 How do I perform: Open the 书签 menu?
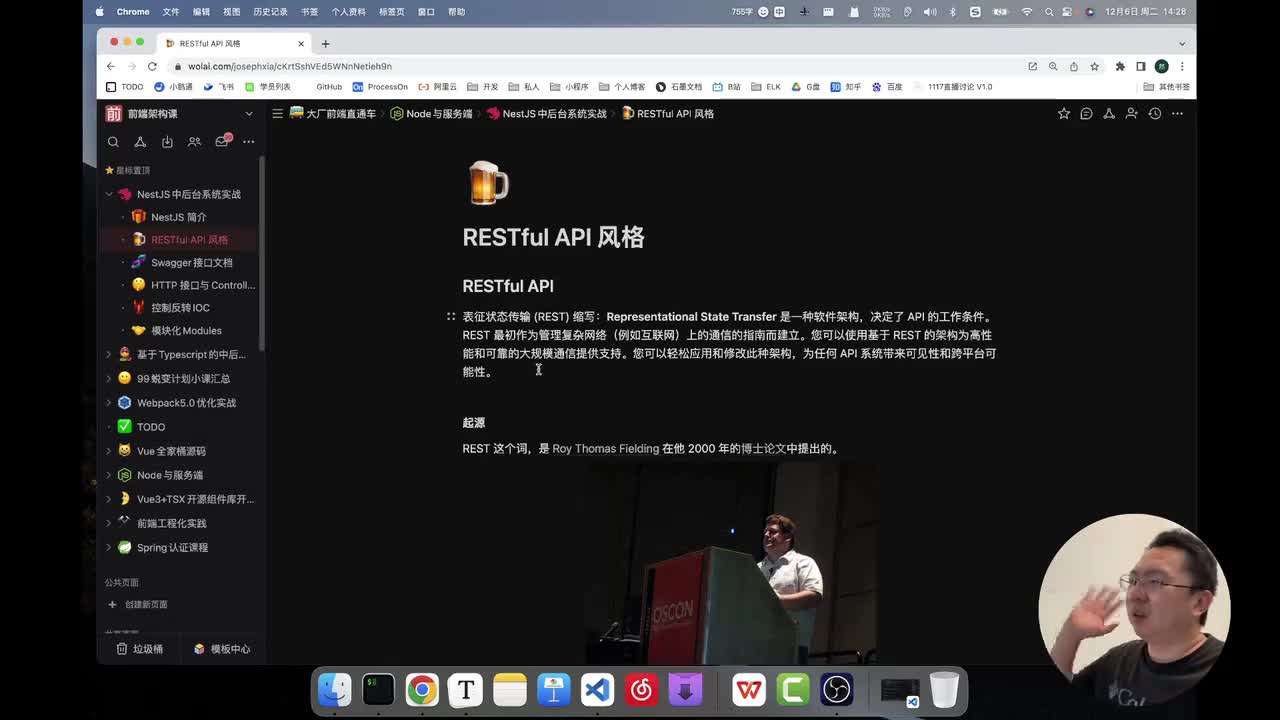pos(309,12)
